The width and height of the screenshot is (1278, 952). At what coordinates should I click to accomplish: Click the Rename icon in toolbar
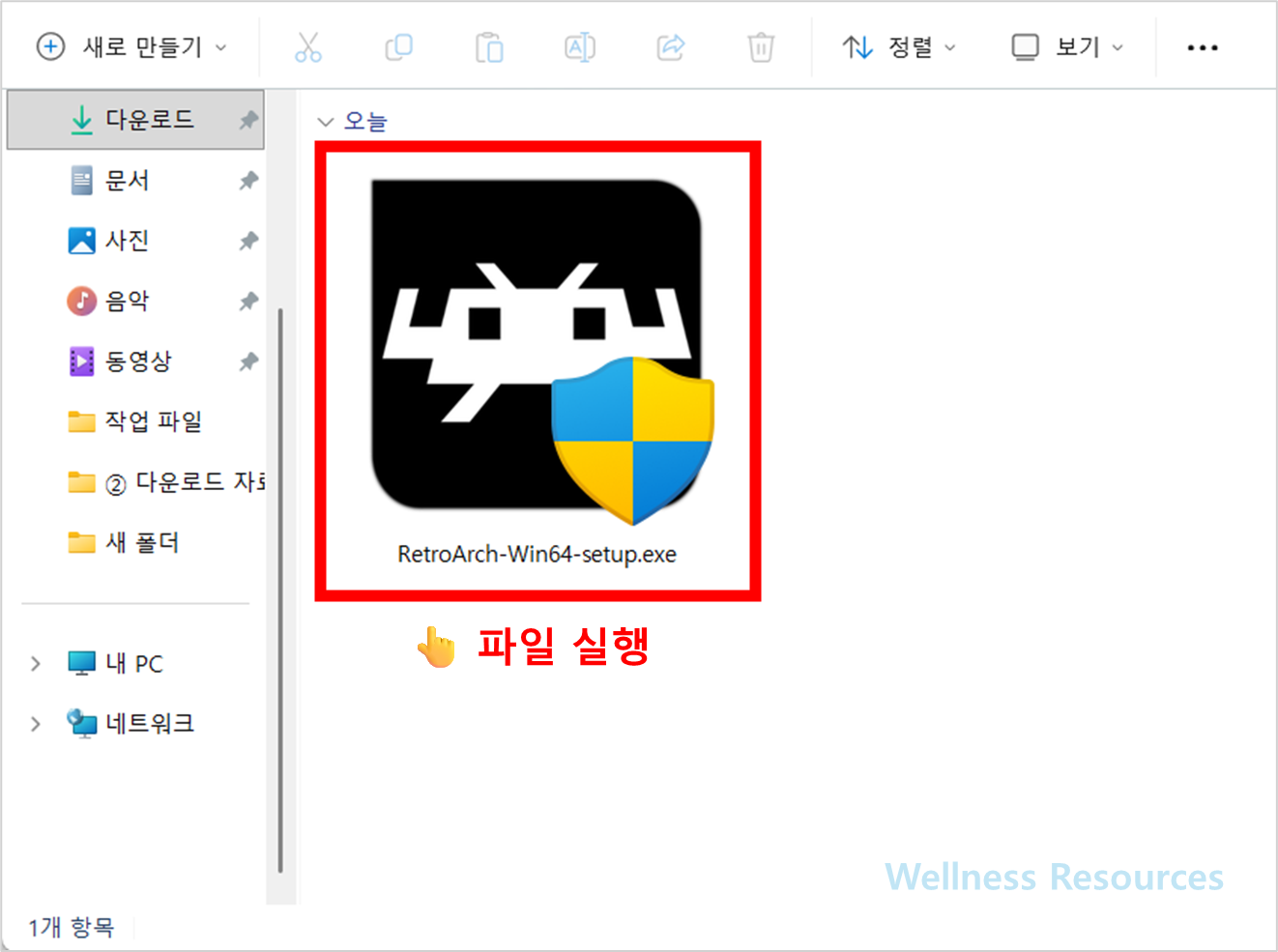click(580, 46)
